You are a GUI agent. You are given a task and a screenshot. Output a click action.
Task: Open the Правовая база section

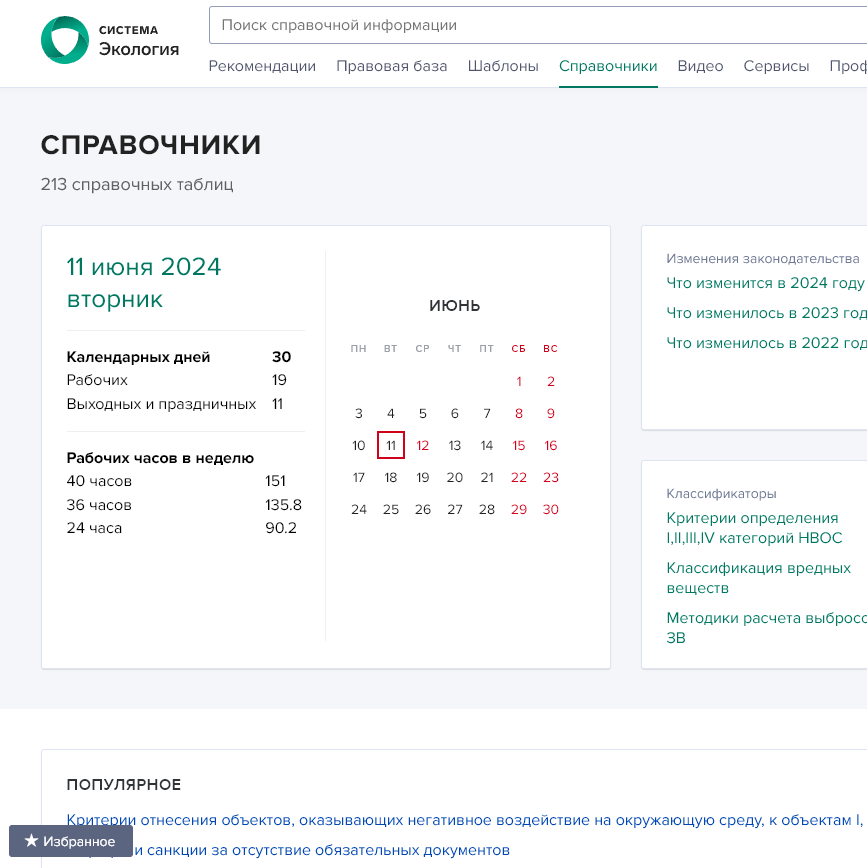coord(389,65)
